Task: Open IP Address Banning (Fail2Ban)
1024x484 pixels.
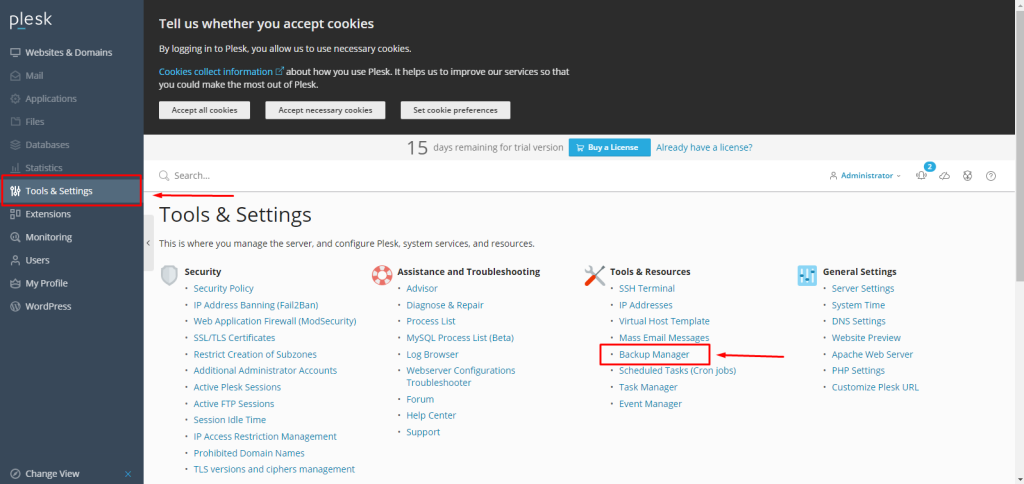Action: coord(256,305)
